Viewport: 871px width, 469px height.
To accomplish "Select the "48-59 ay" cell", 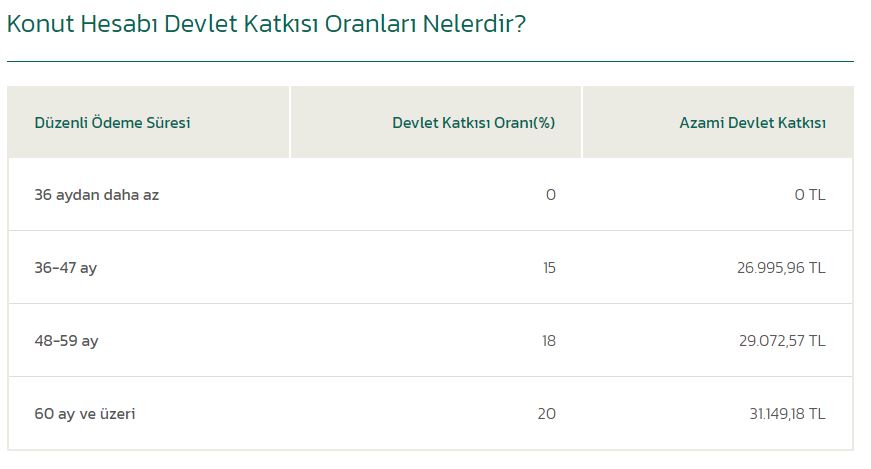I will tap(67, 341).
